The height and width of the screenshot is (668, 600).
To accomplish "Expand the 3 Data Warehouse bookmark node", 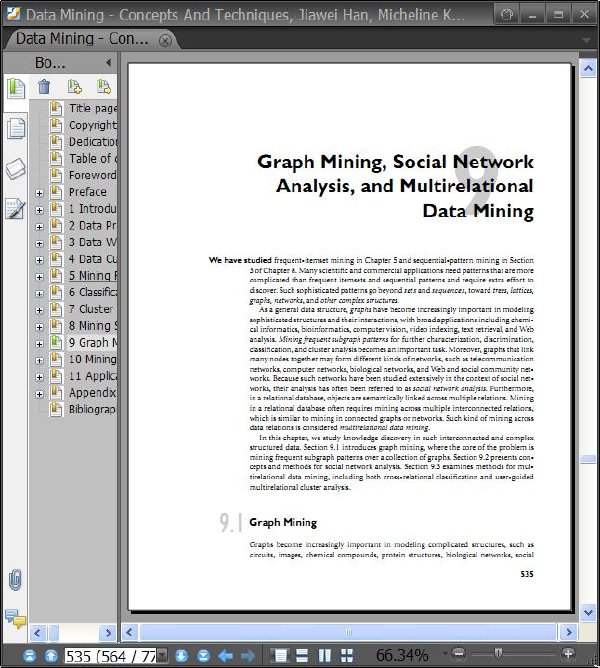I will click(39, 244).
